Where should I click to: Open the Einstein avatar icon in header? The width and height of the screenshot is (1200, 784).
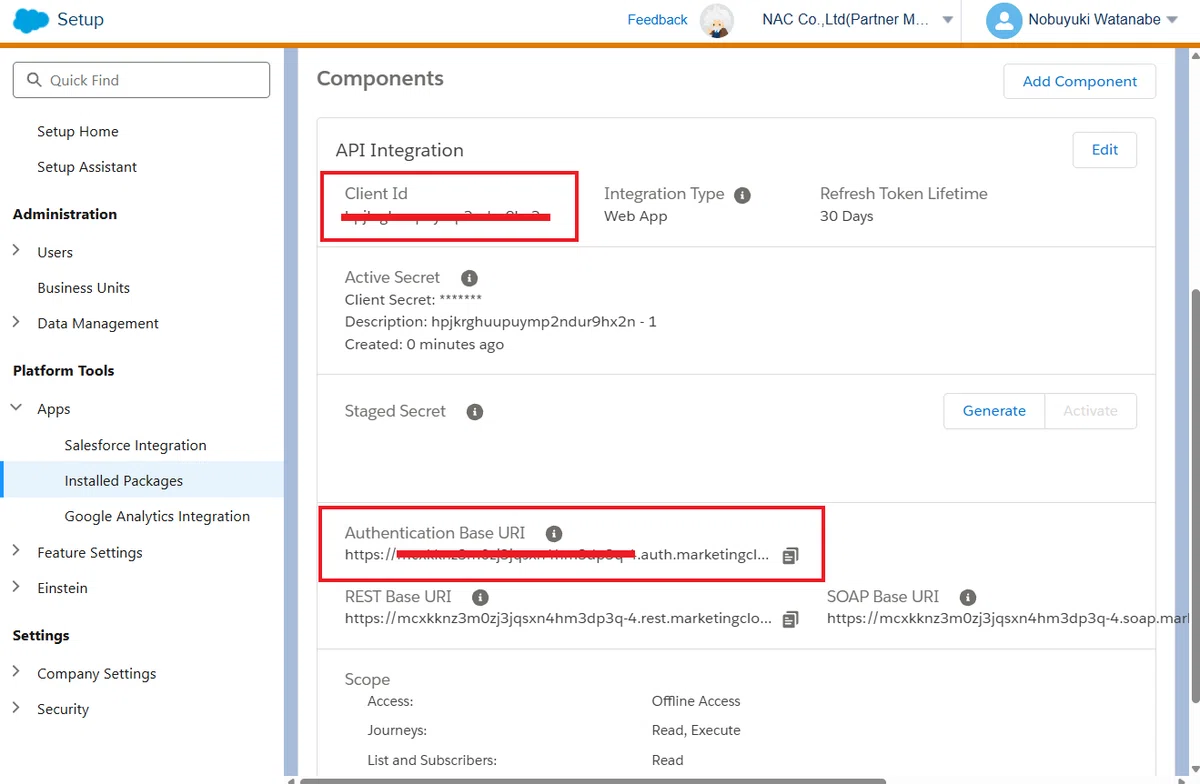coord(716,21)
